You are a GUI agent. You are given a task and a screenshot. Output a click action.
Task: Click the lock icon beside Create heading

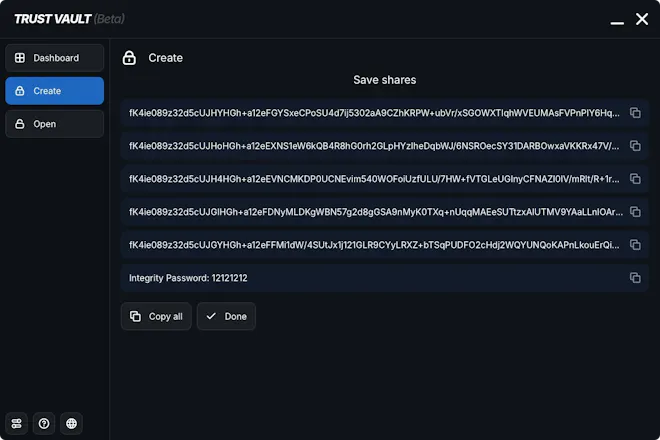click(129, 58)
